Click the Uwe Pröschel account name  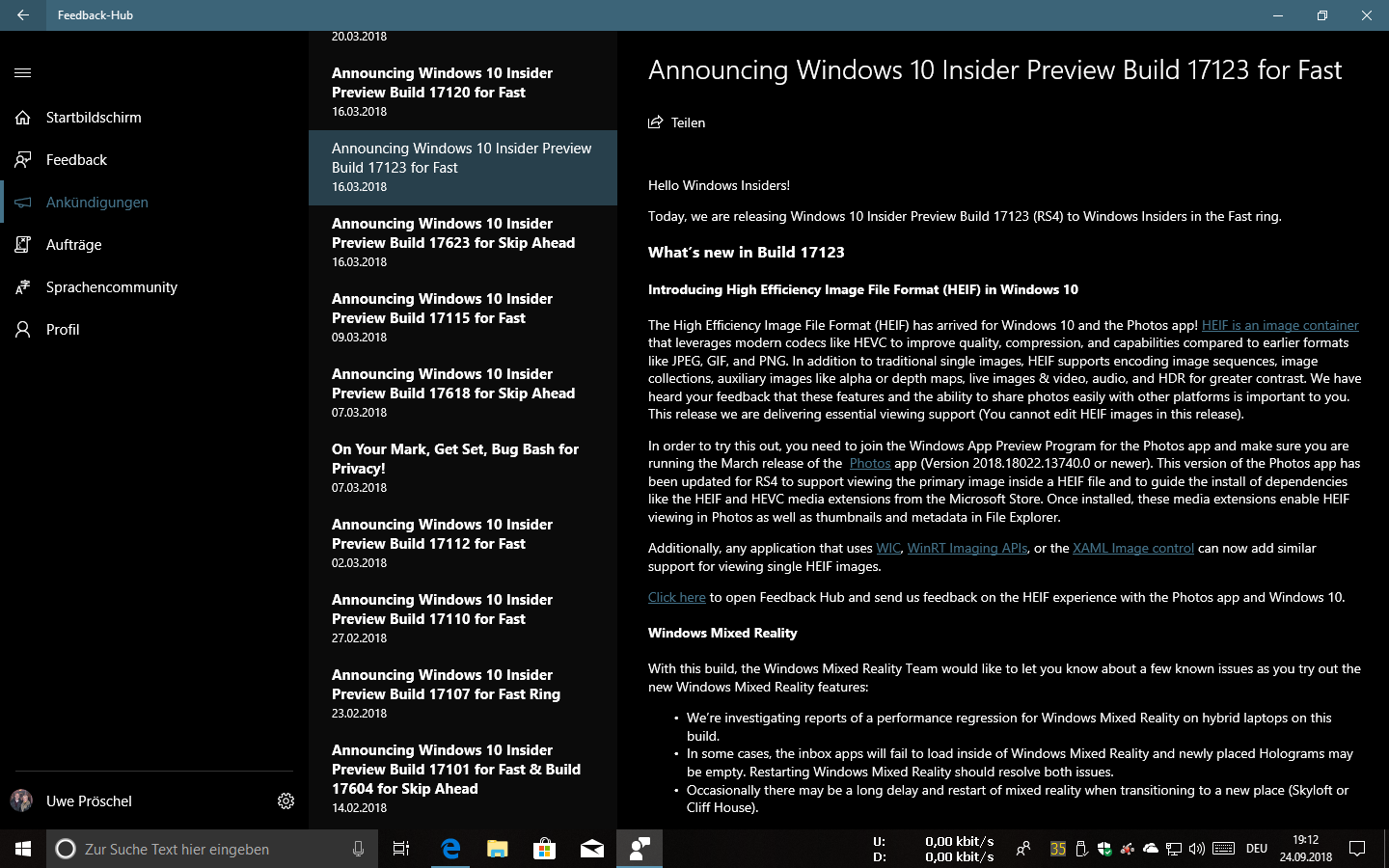click(x=89, y=800)
